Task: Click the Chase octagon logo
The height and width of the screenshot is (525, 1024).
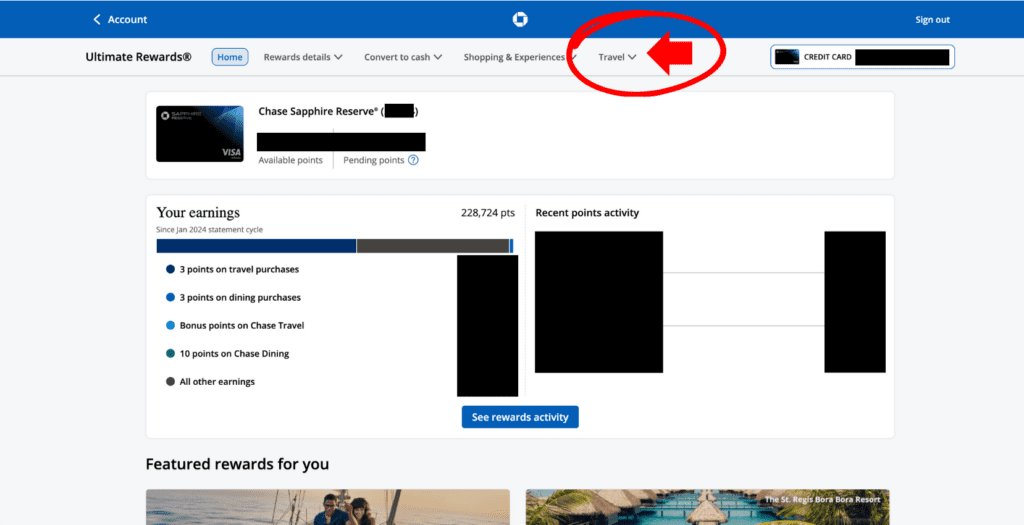Action: [520, 20]
